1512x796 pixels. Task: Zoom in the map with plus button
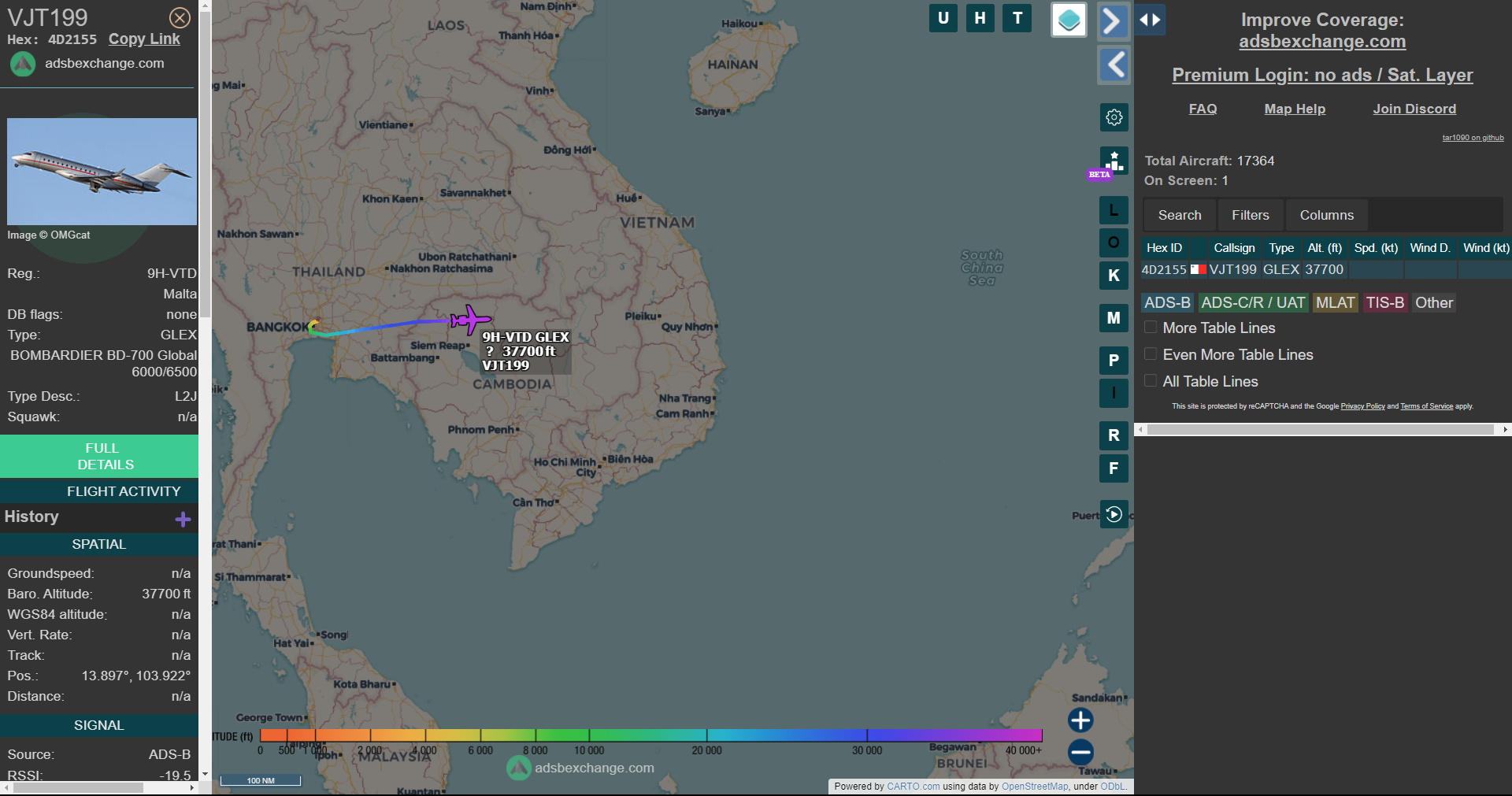1080,720
